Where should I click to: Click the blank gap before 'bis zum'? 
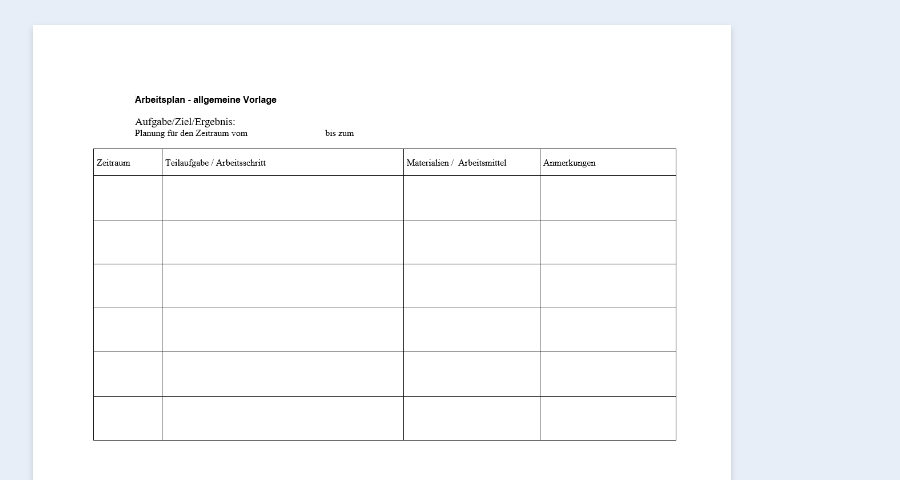[x=285, y=133]
